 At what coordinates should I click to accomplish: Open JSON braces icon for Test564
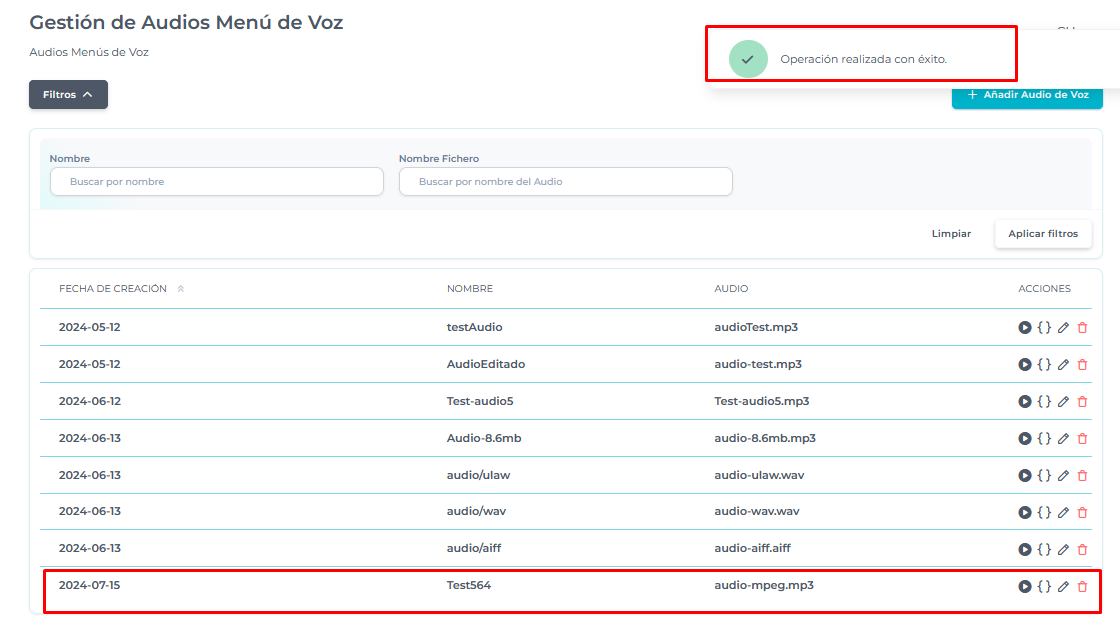[x=1044, y=586]
